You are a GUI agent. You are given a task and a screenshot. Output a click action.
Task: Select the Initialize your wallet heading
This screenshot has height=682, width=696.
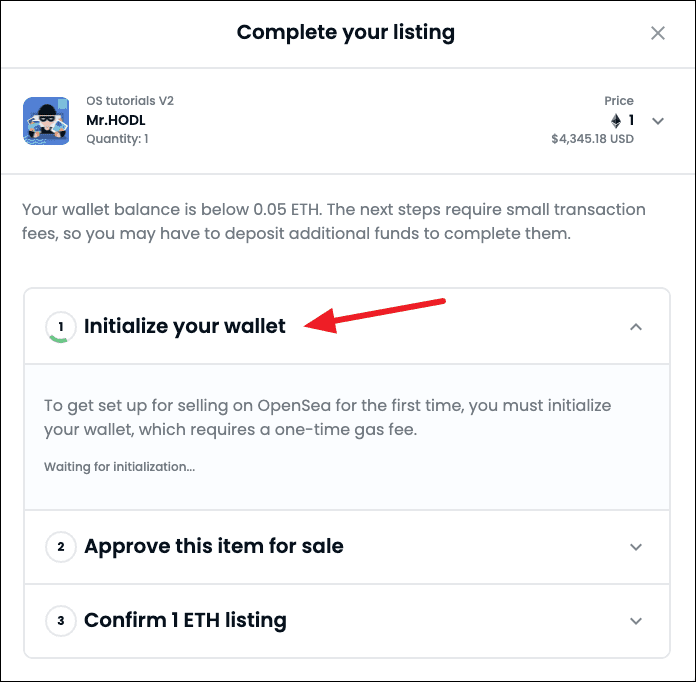click(185, 326)
